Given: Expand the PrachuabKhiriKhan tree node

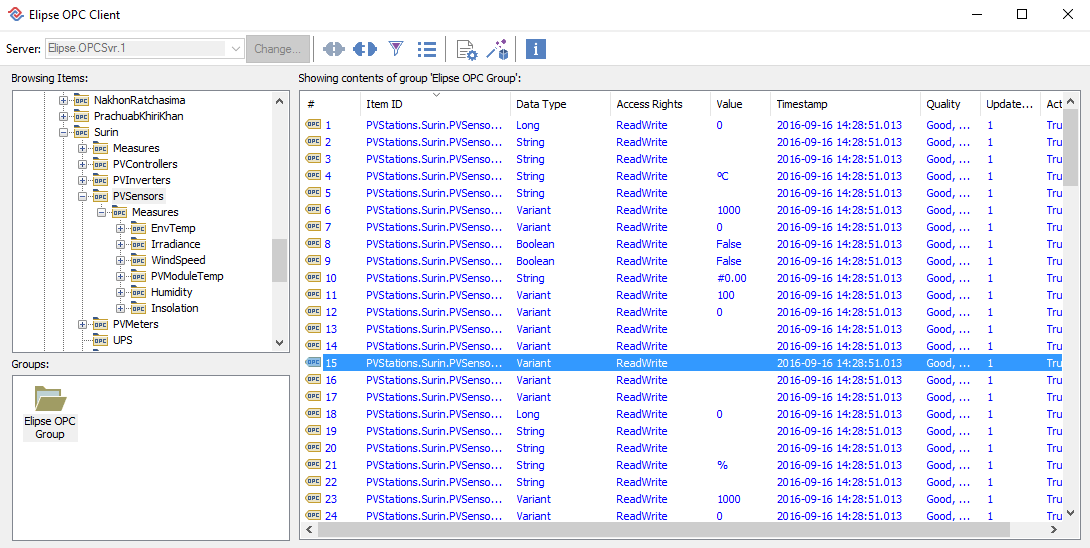Looking at the screenshot, I should [x=64, y=116].
